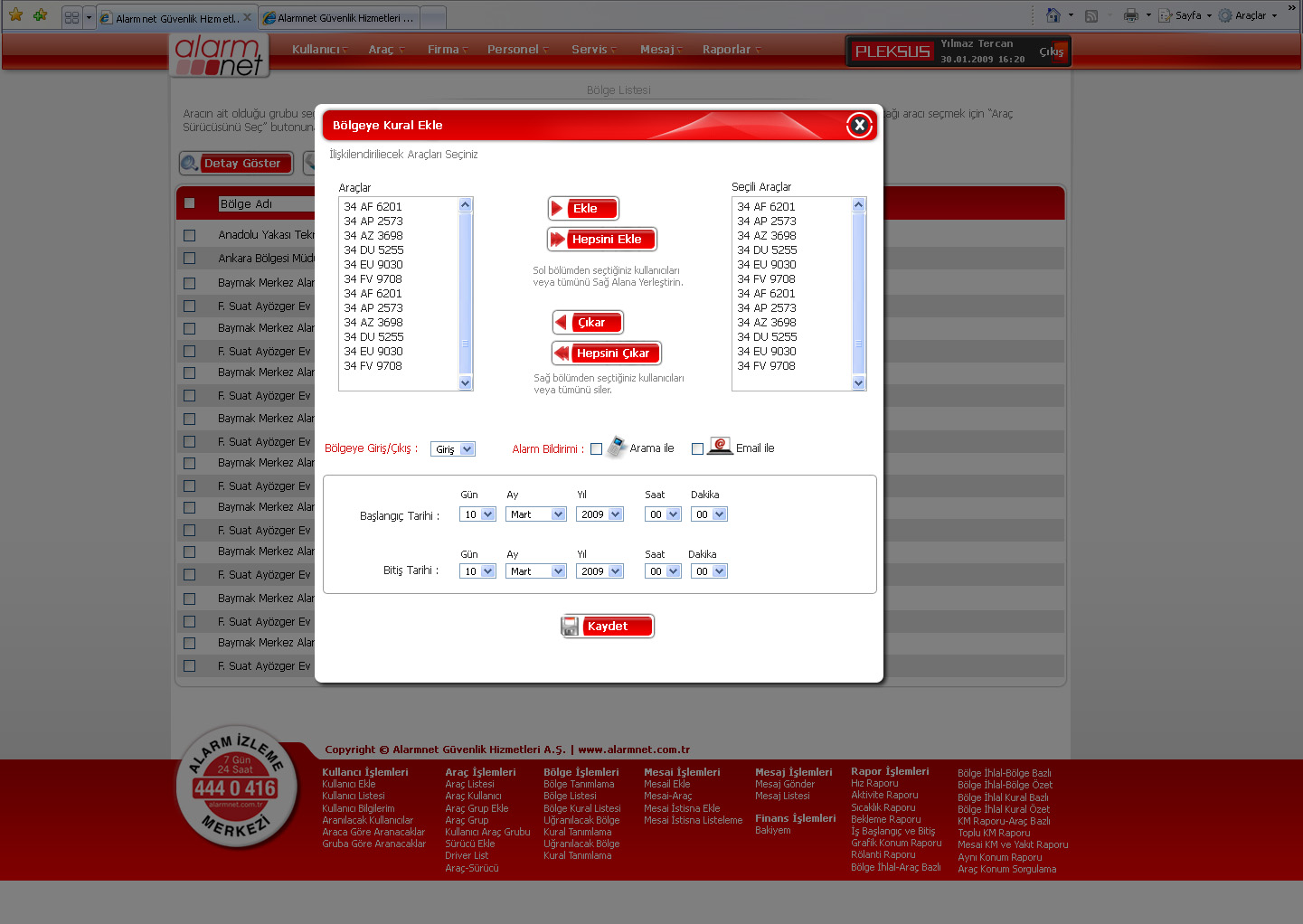Open the Hız Raporu footer link
The width and height of the screenshot is (1303, 924).
coord(874,784)
